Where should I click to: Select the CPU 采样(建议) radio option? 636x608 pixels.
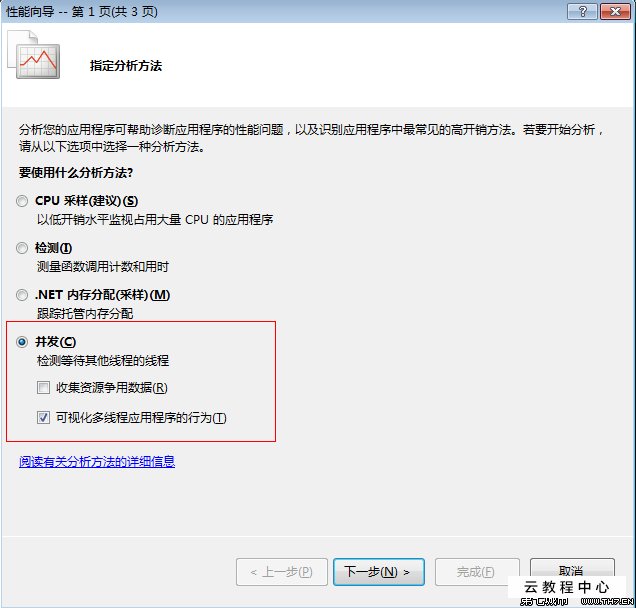(x=22, y=201)
